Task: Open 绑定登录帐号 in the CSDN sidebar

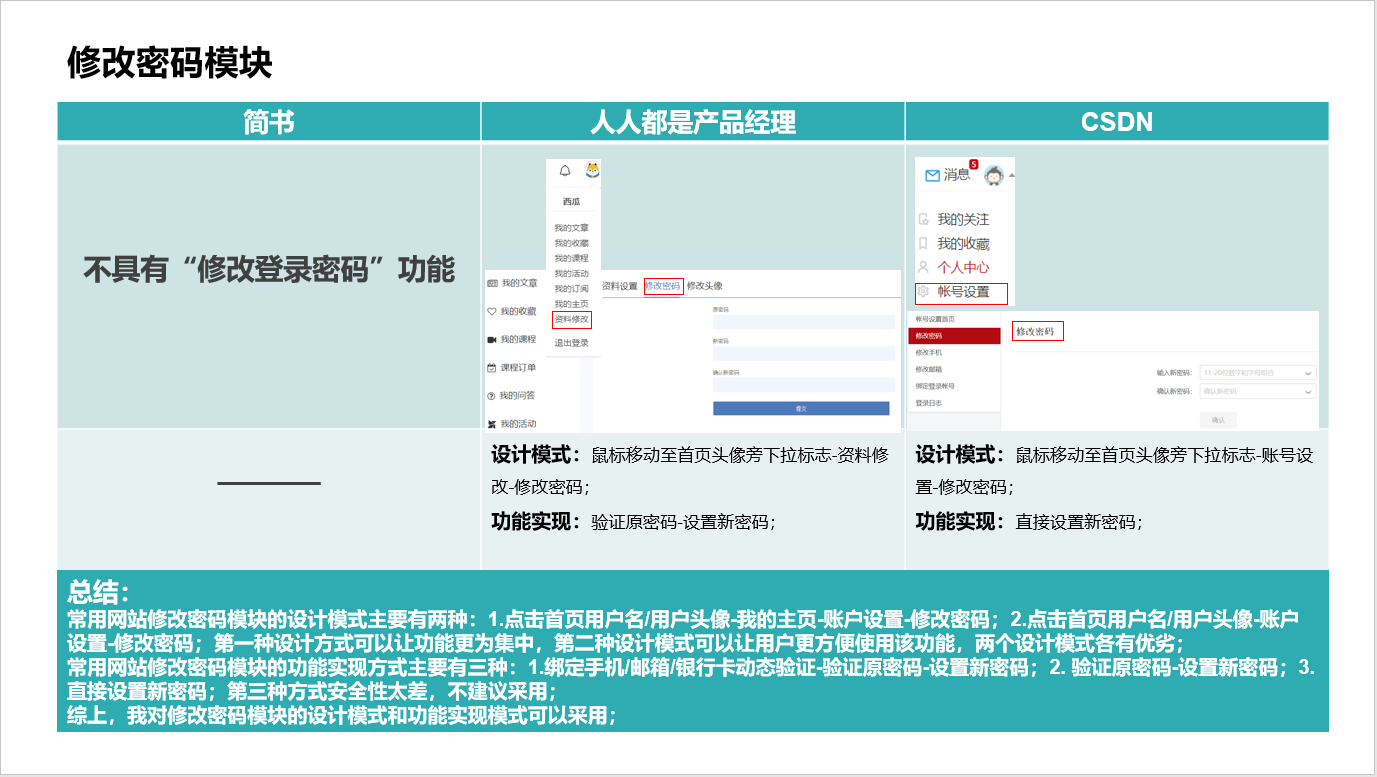Action: point(935,386)
